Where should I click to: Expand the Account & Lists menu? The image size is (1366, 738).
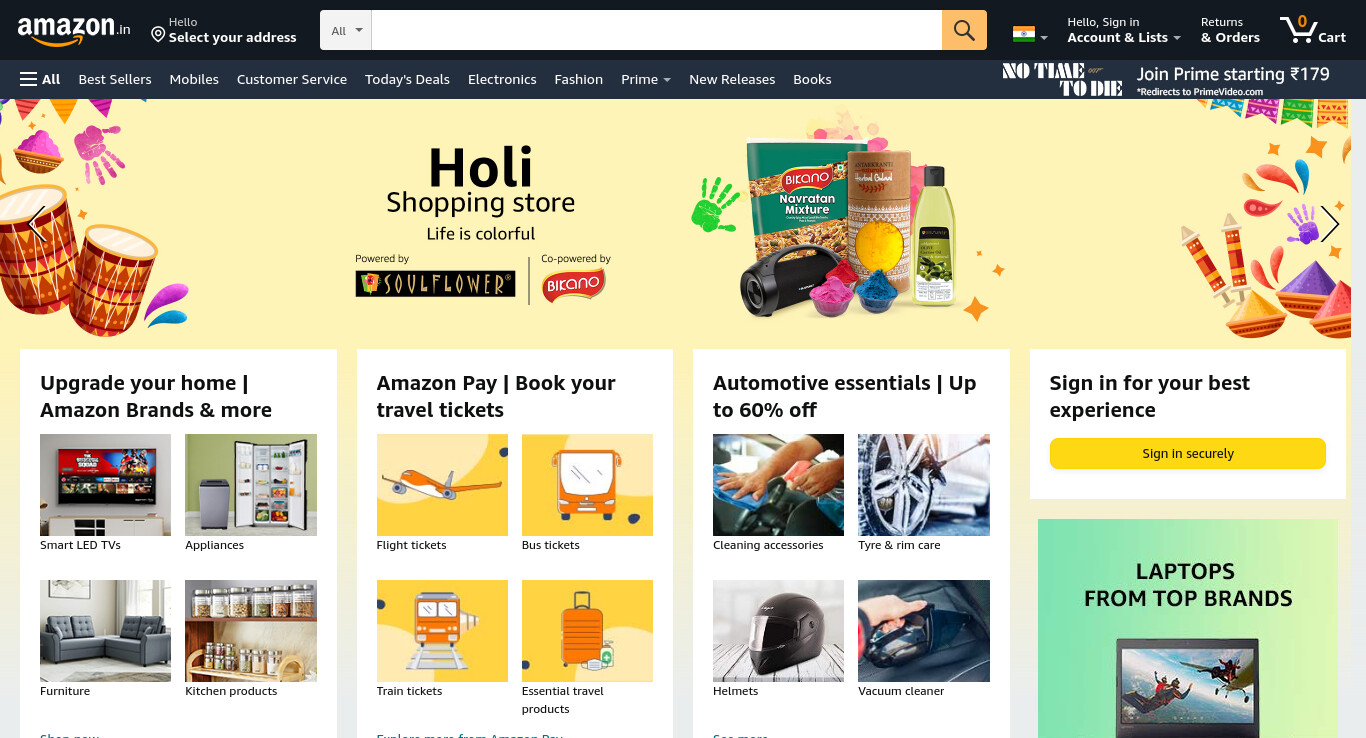pos(1124,30)
